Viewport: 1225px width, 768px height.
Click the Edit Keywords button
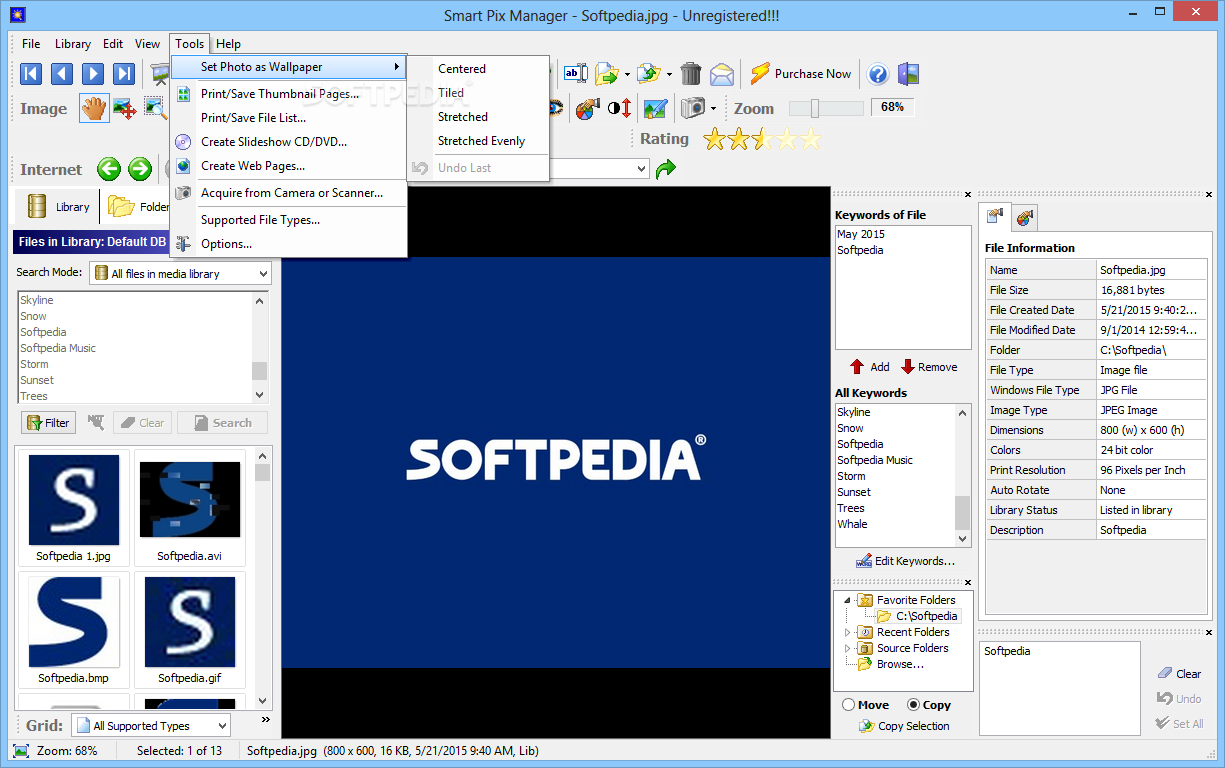coord(904,561)
